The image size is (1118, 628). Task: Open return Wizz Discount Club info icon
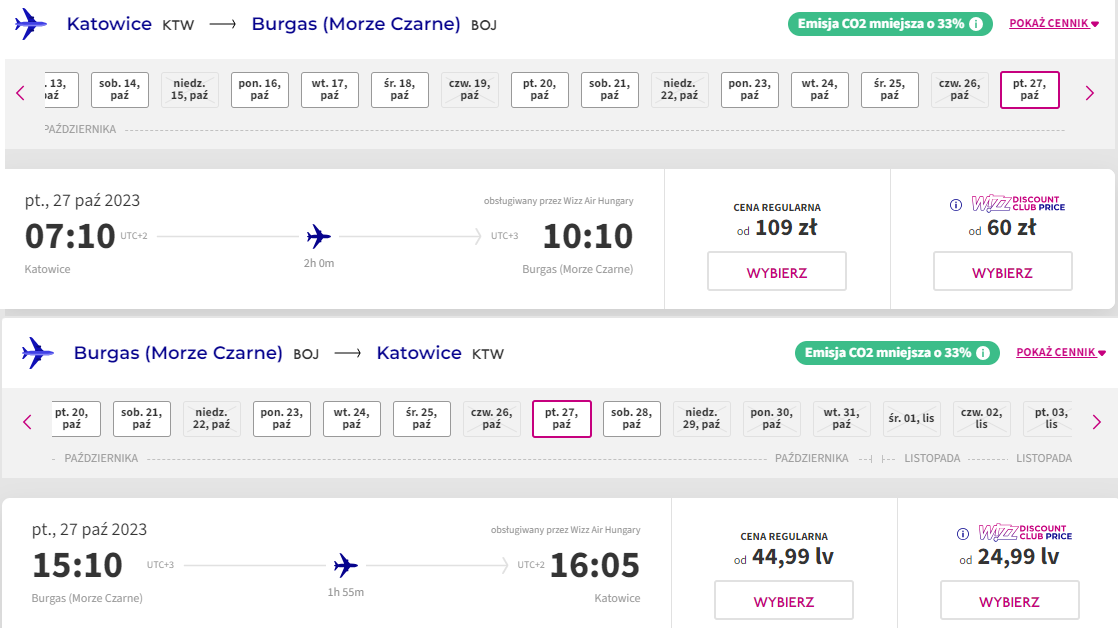(963, 534)
